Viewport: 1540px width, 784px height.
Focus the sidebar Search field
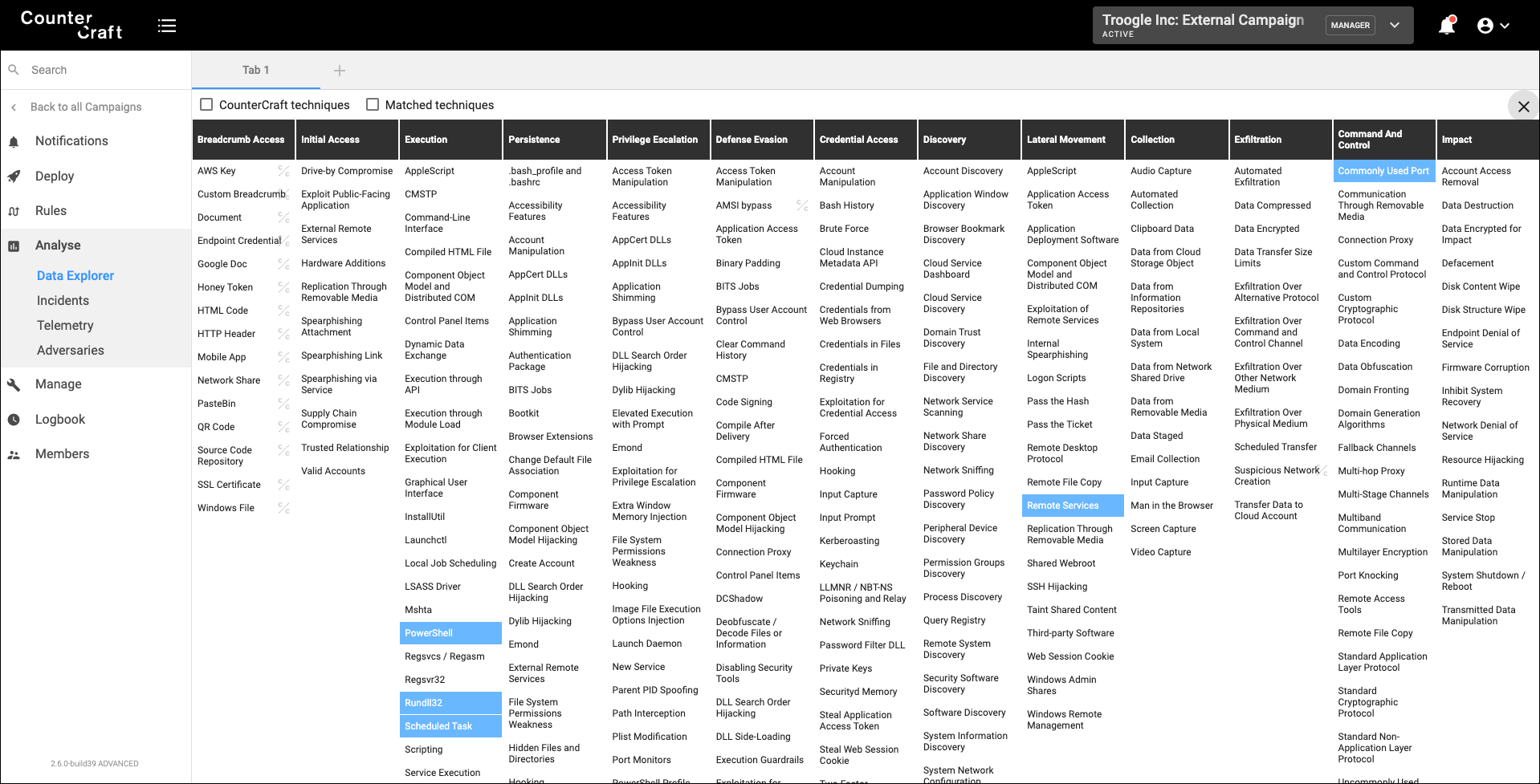(x=96, y=70)
